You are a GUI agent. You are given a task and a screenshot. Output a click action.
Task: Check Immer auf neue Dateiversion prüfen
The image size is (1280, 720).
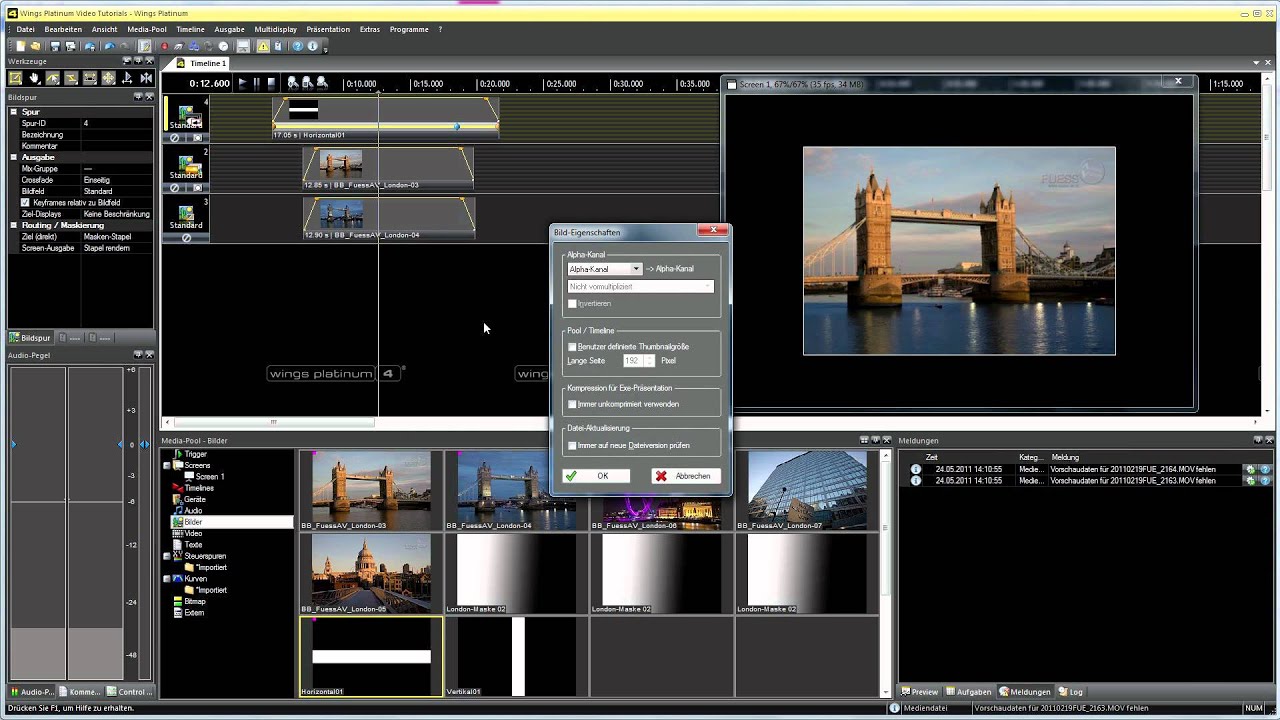point(572,445)
